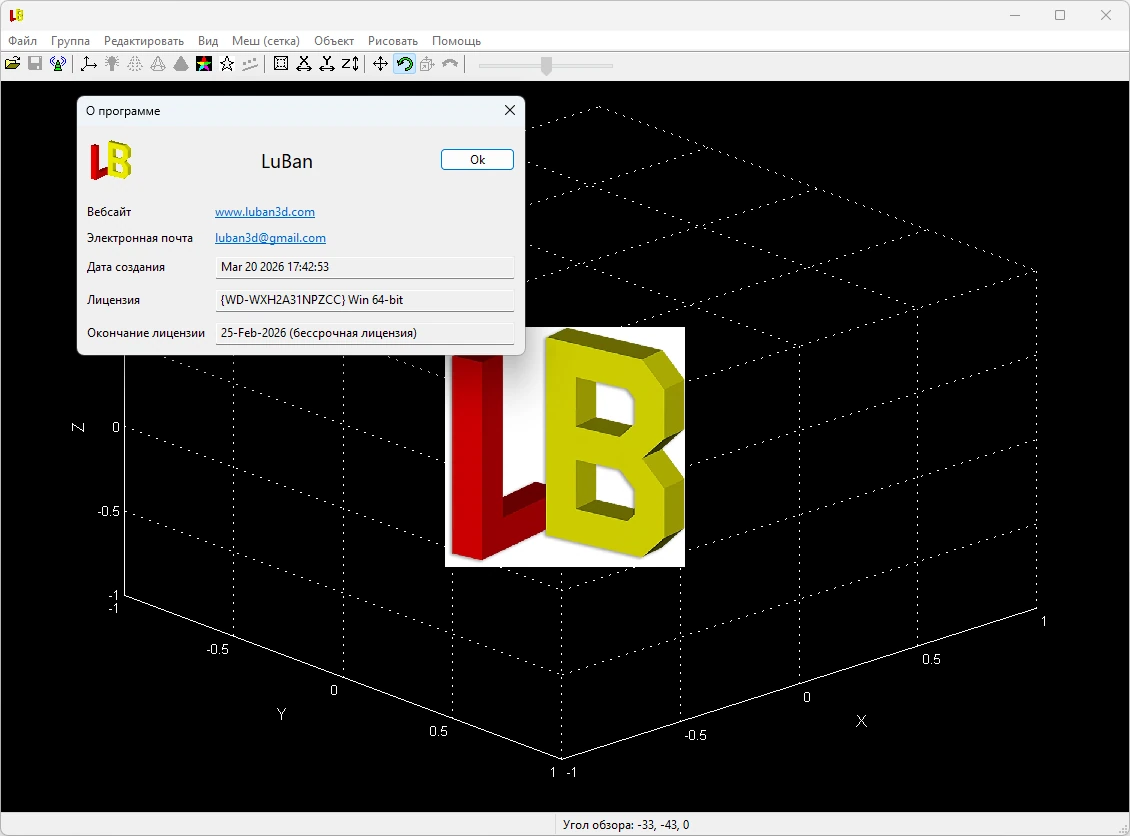Toggle the green rotate tool
The image size is (1130, 836).
tap(404, 64)
